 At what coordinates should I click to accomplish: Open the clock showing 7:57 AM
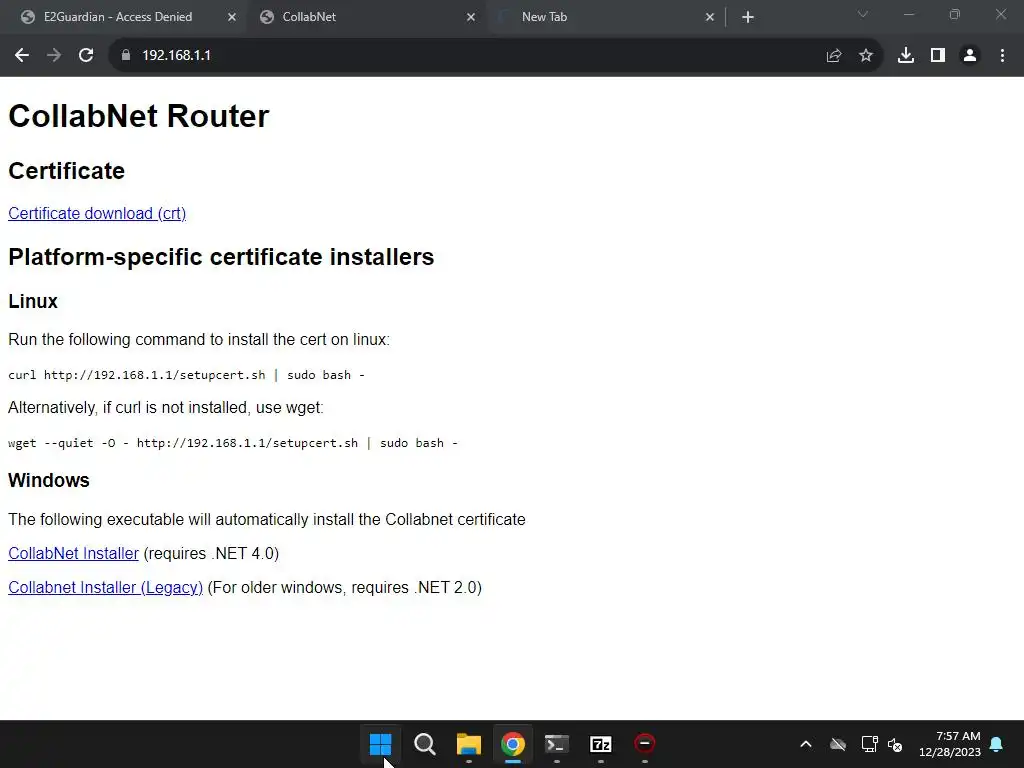click(x=950, y=744)
